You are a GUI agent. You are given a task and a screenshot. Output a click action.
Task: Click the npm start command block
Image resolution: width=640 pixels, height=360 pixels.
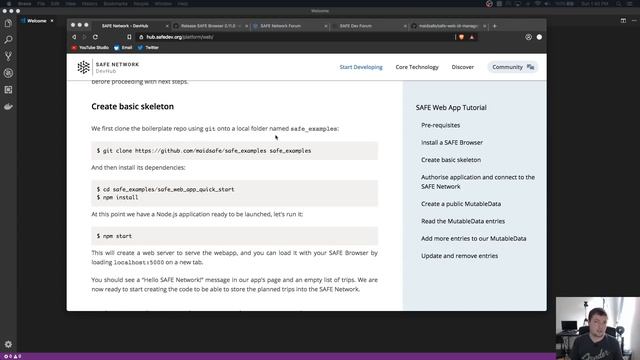tap(235, 236)
